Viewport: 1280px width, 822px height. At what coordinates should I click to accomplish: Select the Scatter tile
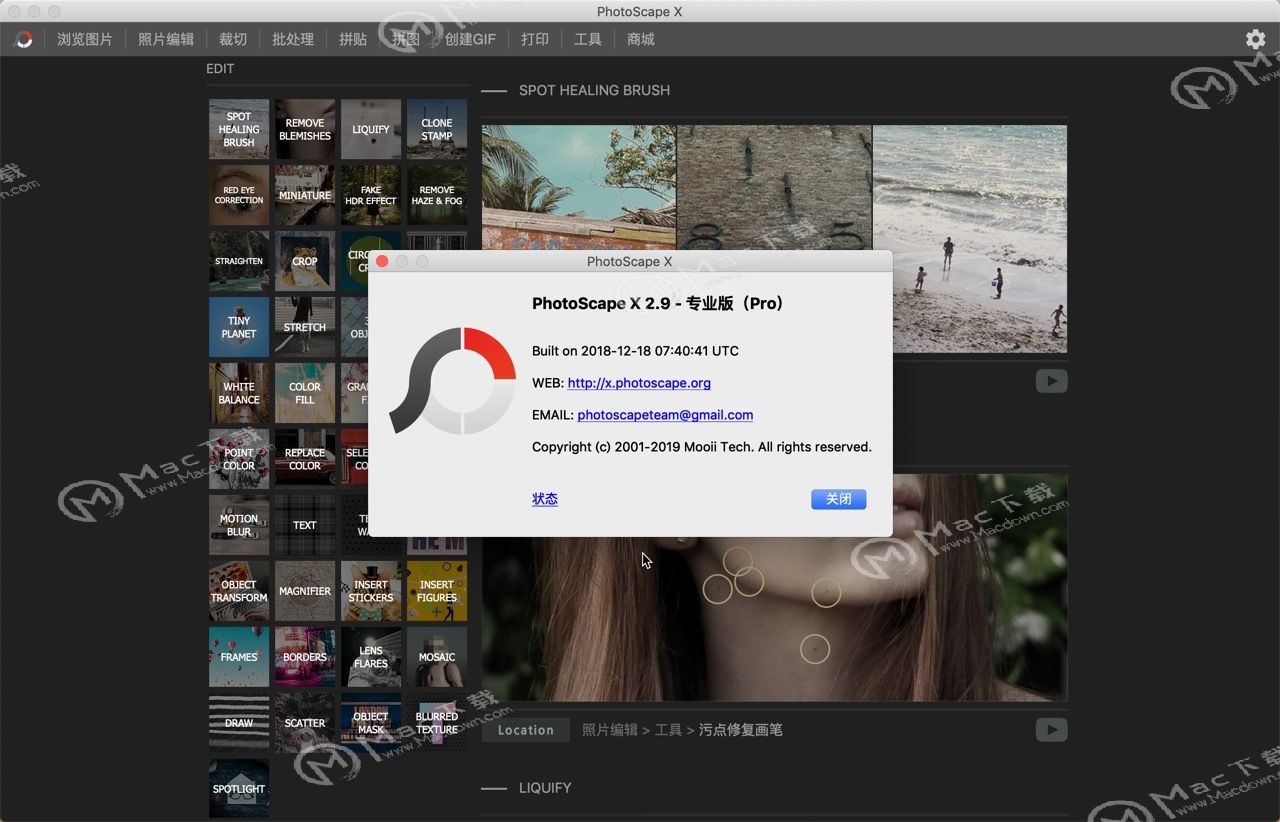pyautogui.click(x=305, y=723)
